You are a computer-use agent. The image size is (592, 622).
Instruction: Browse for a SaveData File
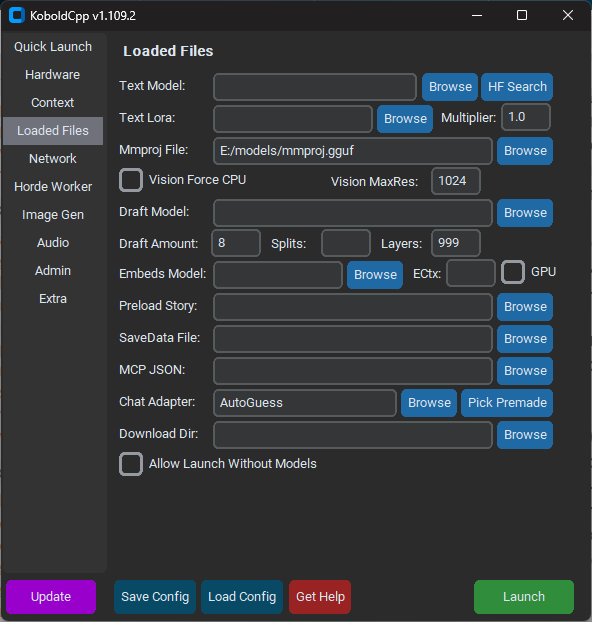coord(525,339)
